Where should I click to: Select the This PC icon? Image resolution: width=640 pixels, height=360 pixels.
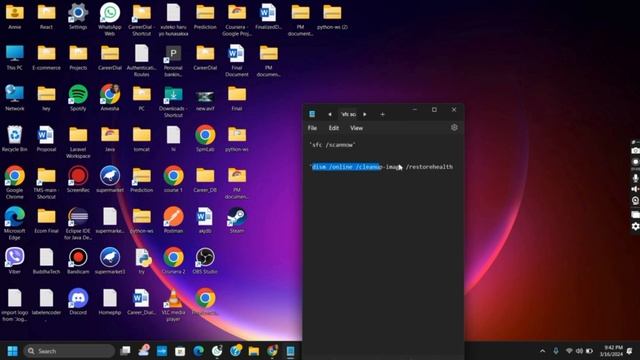[15, 57]
